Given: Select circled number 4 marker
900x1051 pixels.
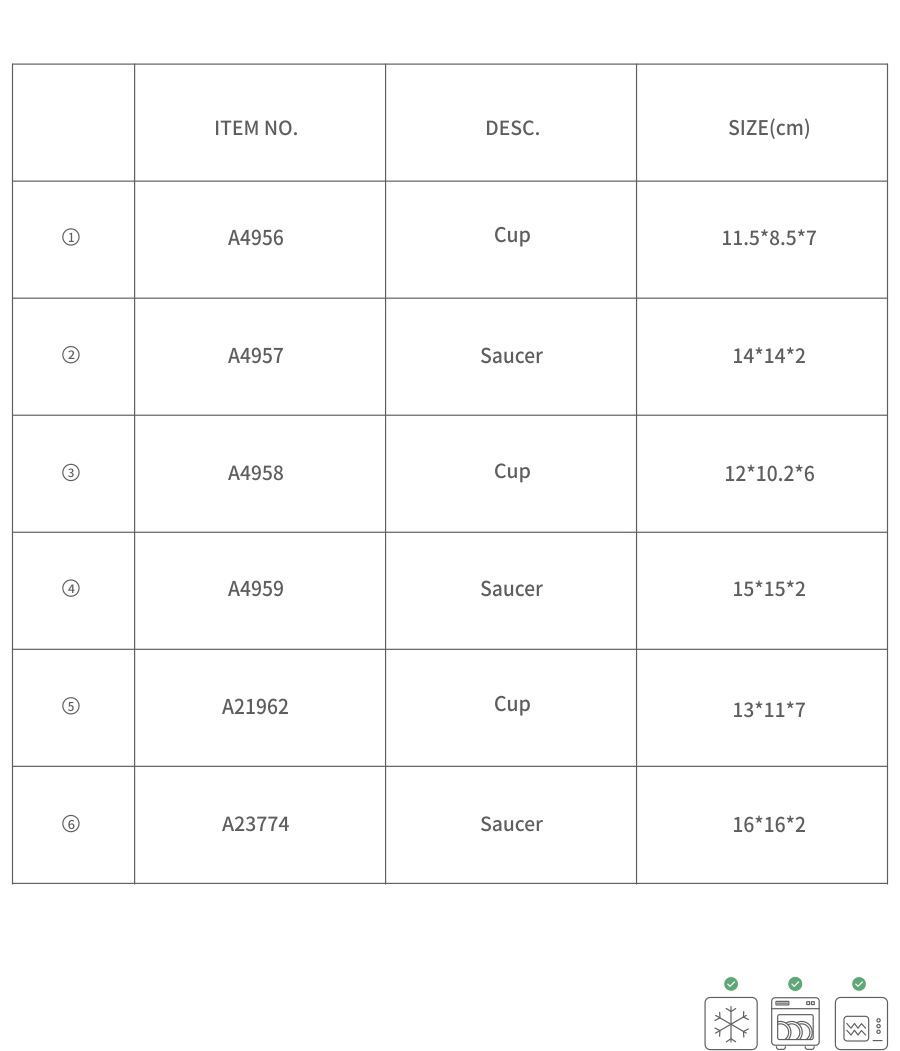Looking at the screenshot, I should click(70, 589).
